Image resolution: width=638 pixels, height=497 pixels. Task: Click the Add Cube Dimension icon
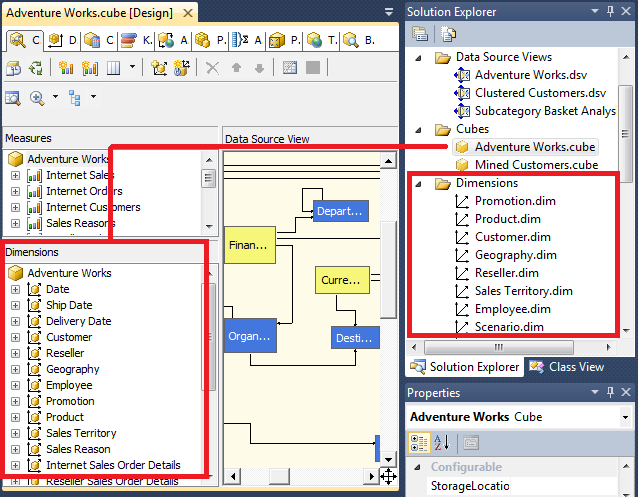click(x=159, y=68)
